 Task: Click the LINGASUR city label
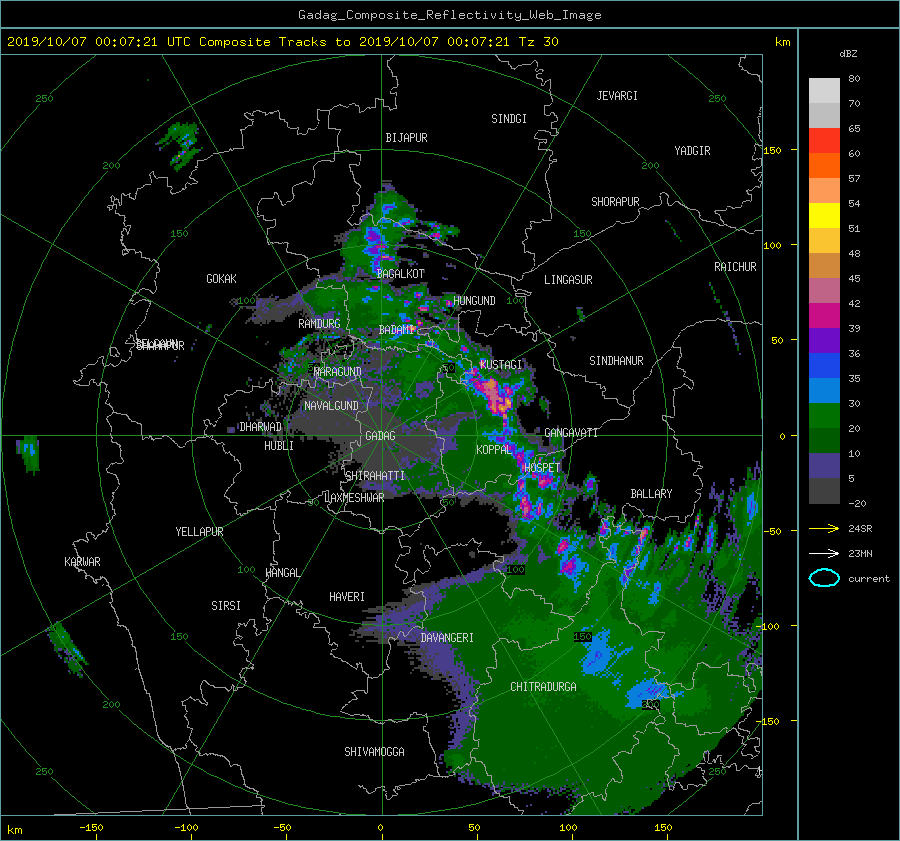(x=568, y=280)
